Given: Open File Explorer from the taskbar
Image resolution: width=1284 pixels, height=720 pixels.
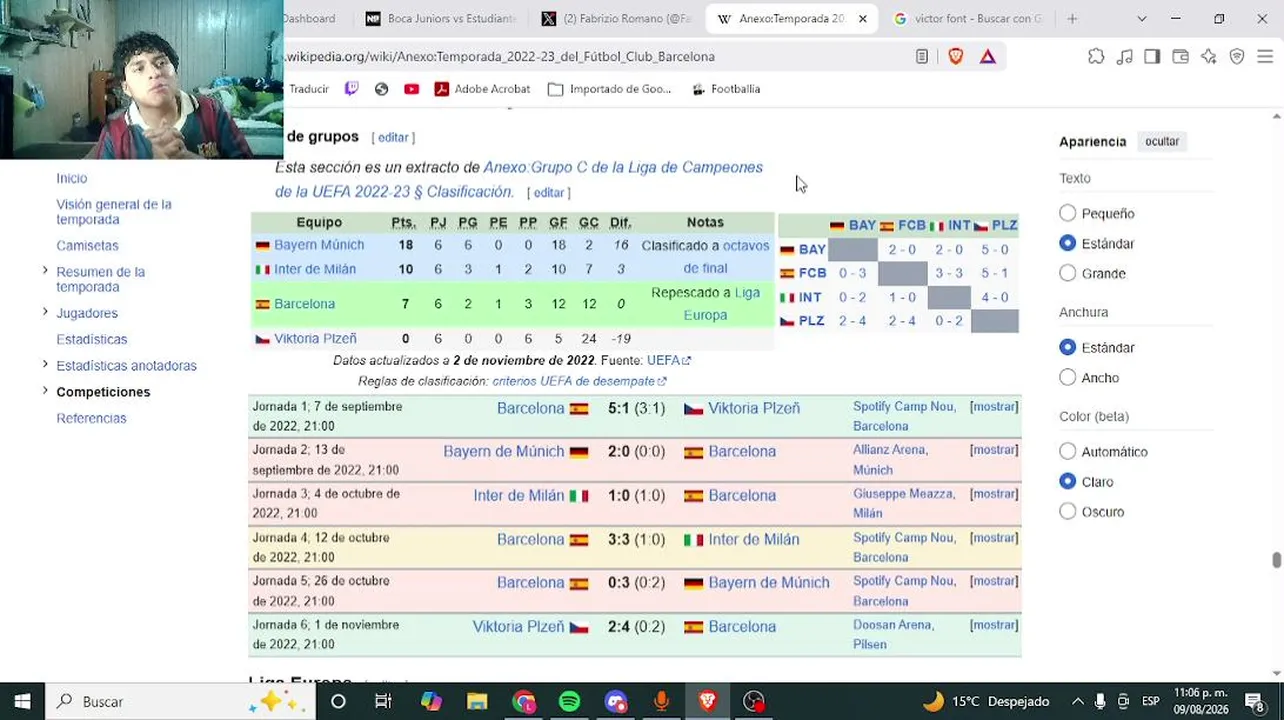Looking at the screenshot, I should tap(477, 701).
